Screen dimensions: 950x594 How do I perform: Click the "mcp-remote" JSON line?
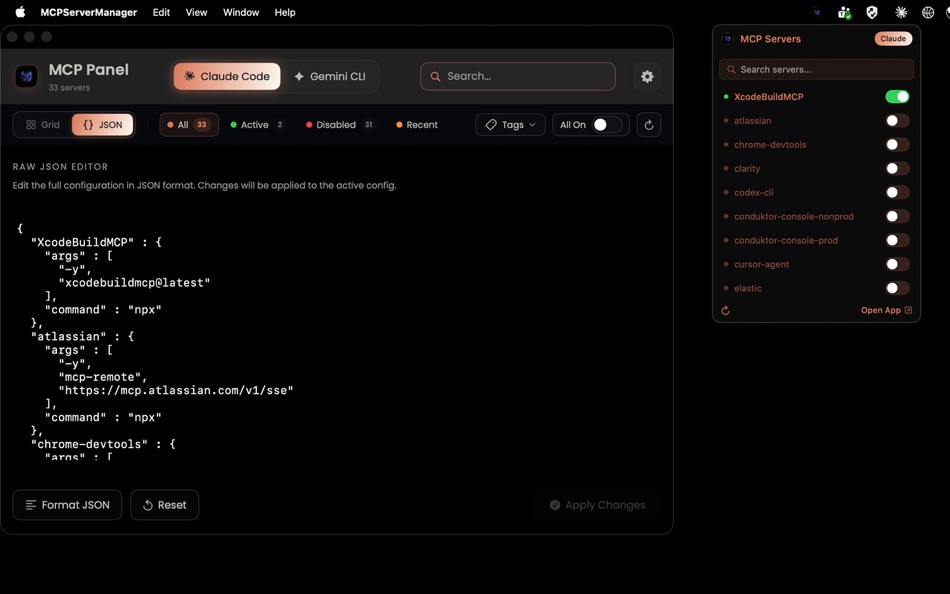[102, 377]
